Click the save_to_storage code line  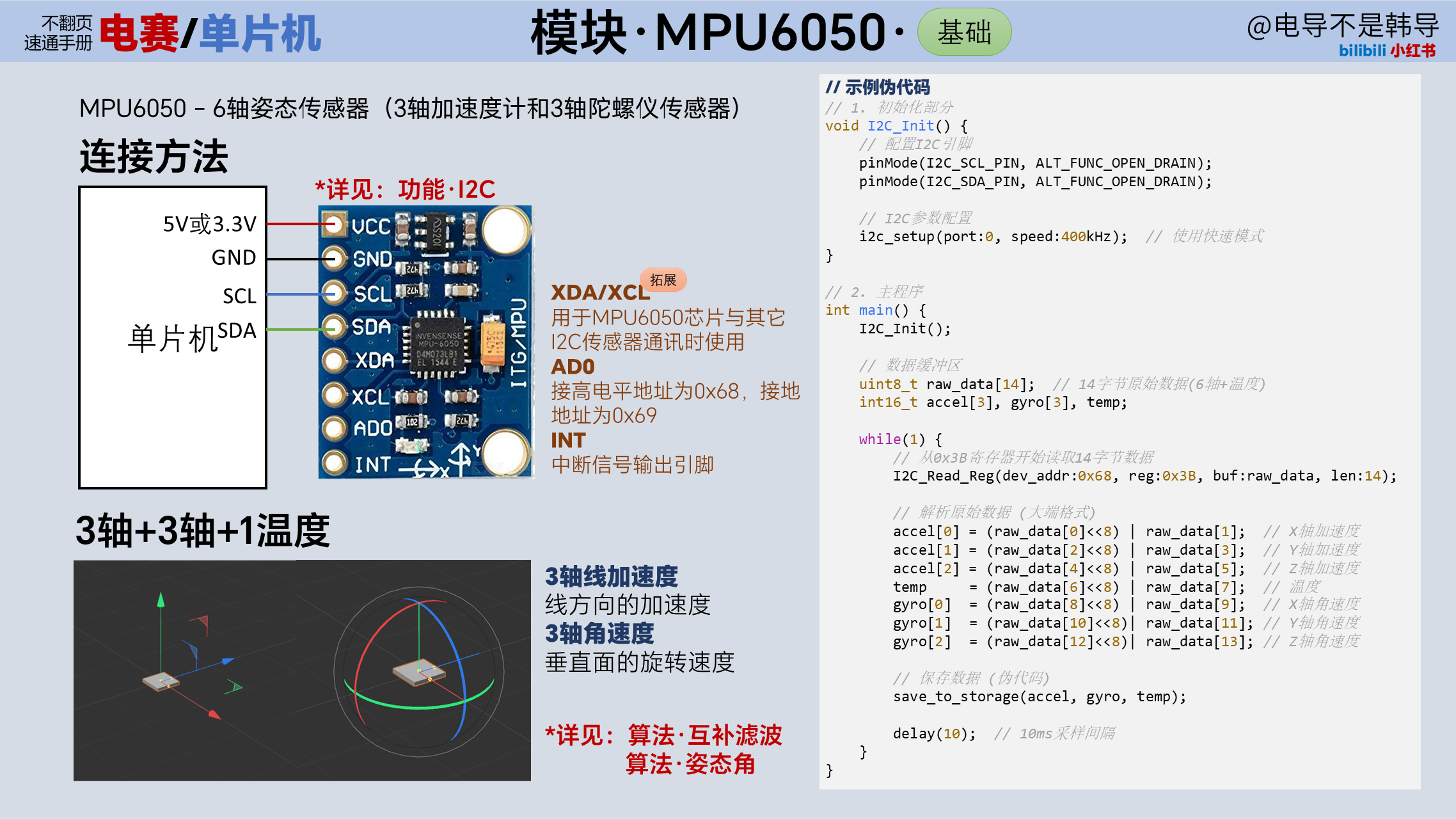click(x=1040, y=696)
